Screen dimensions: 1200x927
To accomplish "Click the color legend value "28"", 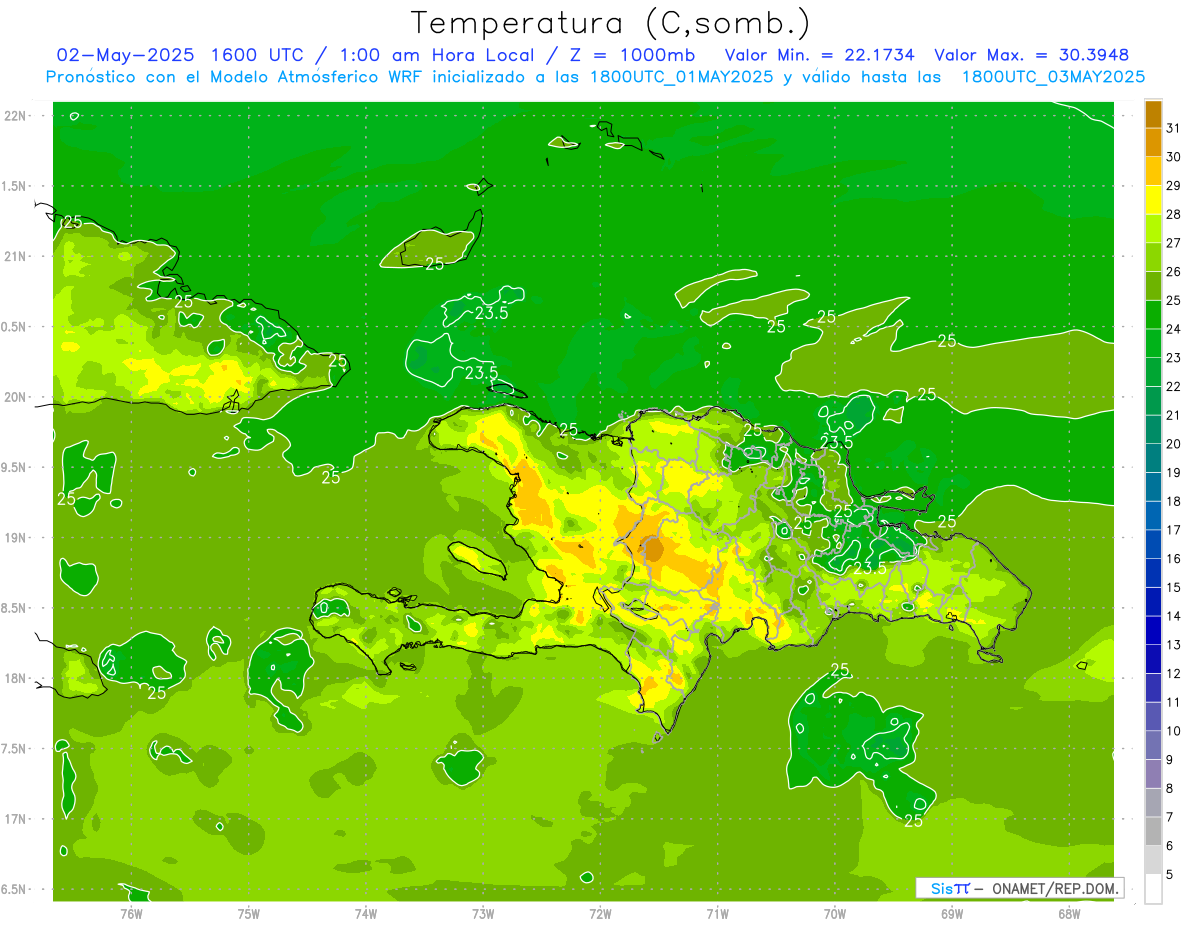I will pyautogui.click(x=1174, y=214).
